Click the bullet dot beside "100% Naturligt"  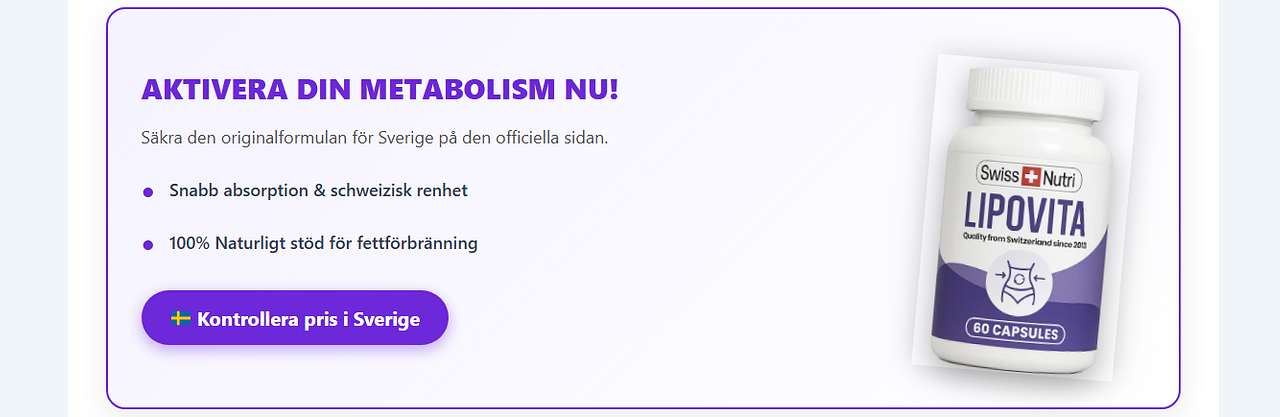coord(148,244)
